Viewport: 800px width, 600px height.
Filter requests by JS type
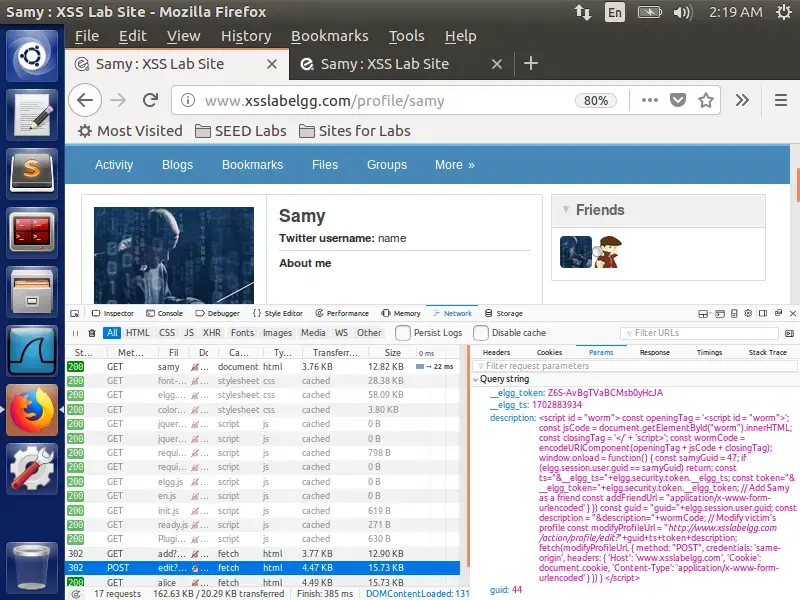click(x=189, y=333)
